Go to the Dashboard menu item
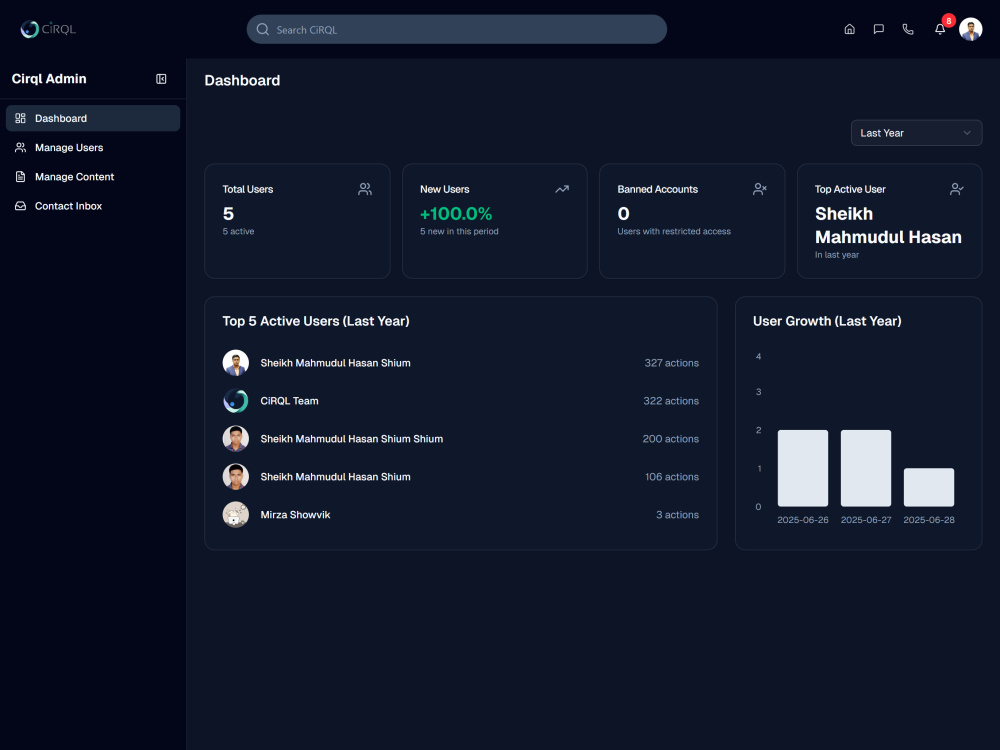 pyautogui.click(x=93, y=118)
